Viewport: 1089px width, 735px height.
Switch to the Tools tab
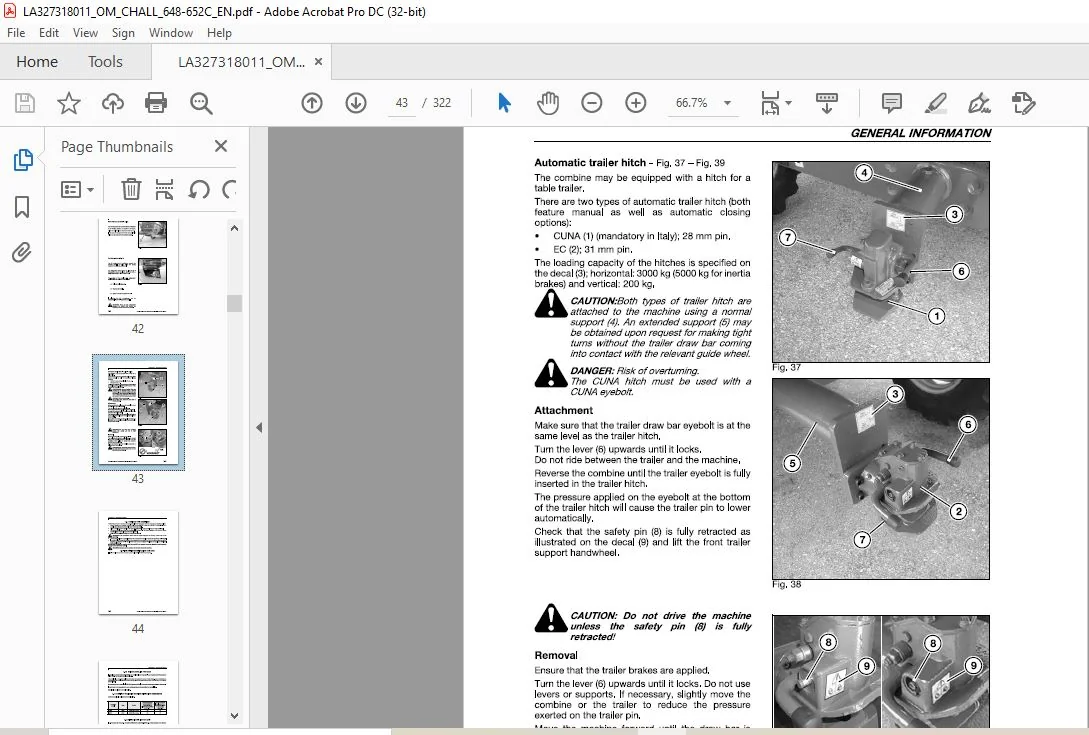tap(105, 62)
